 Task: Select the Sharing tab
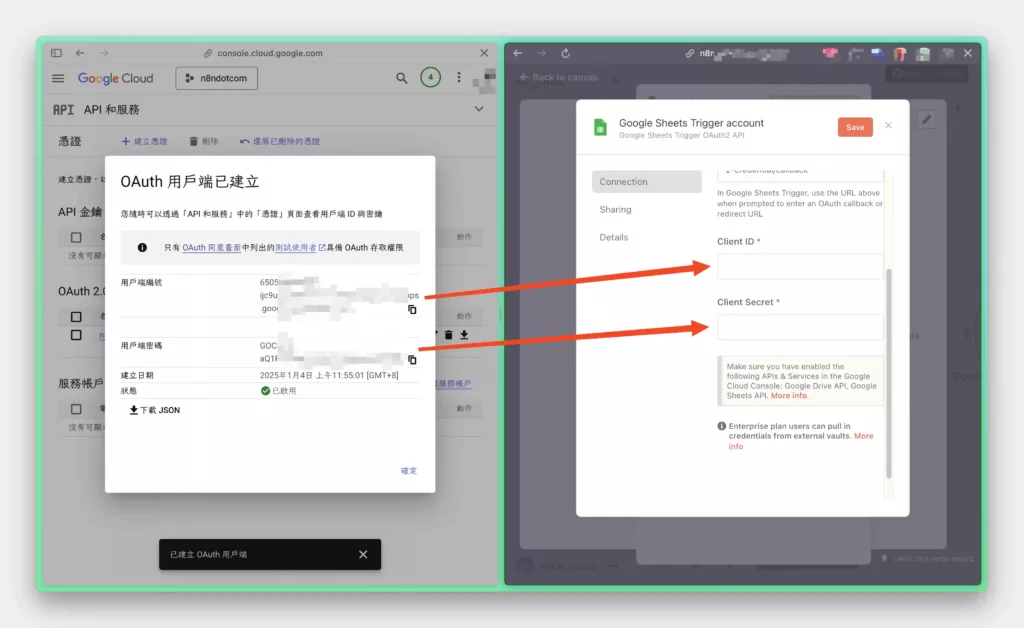click(615, 210)
